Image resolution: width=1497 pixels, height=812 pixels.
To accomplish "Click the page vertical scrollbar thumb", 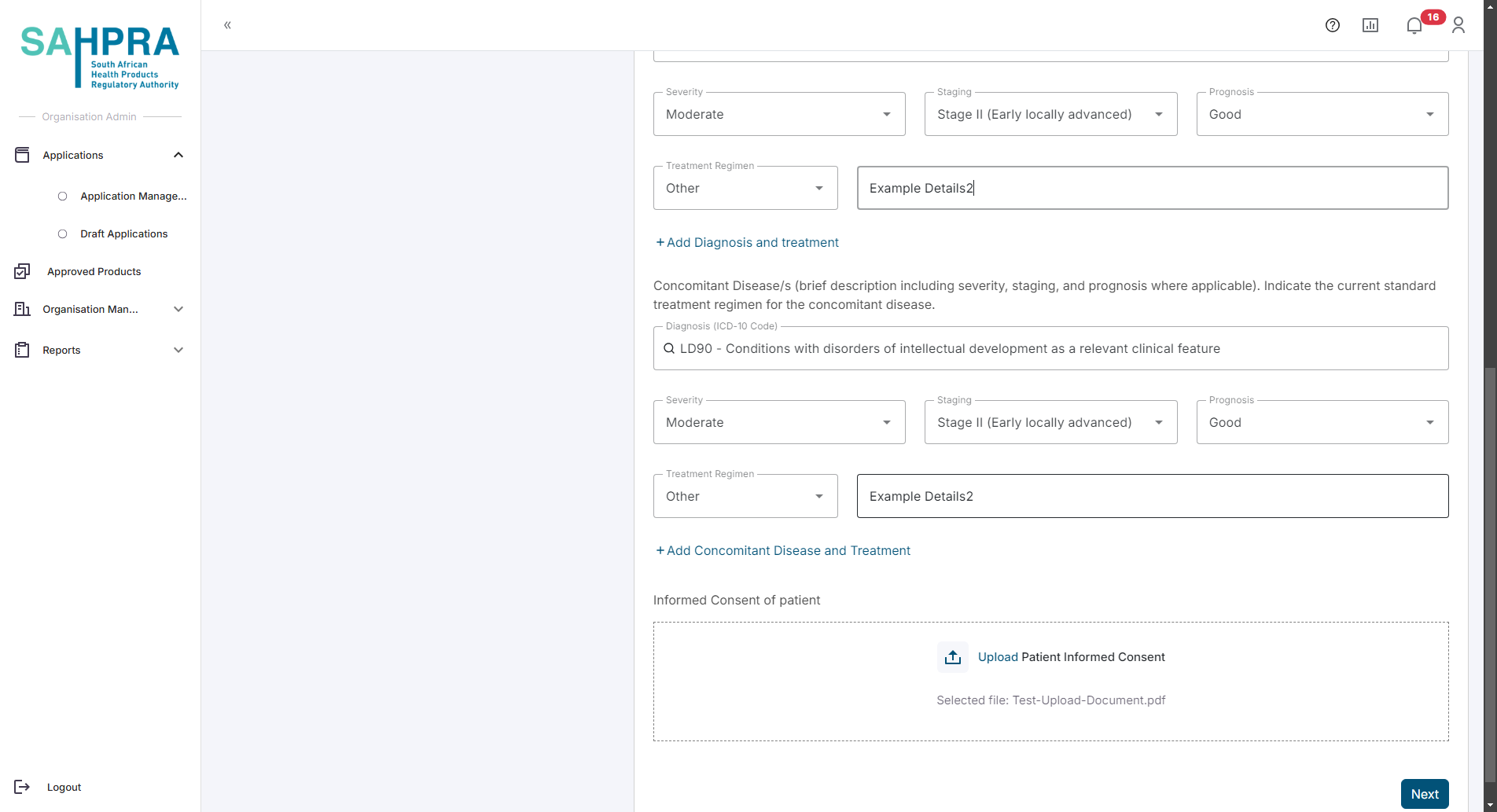I will (1489, 582).
